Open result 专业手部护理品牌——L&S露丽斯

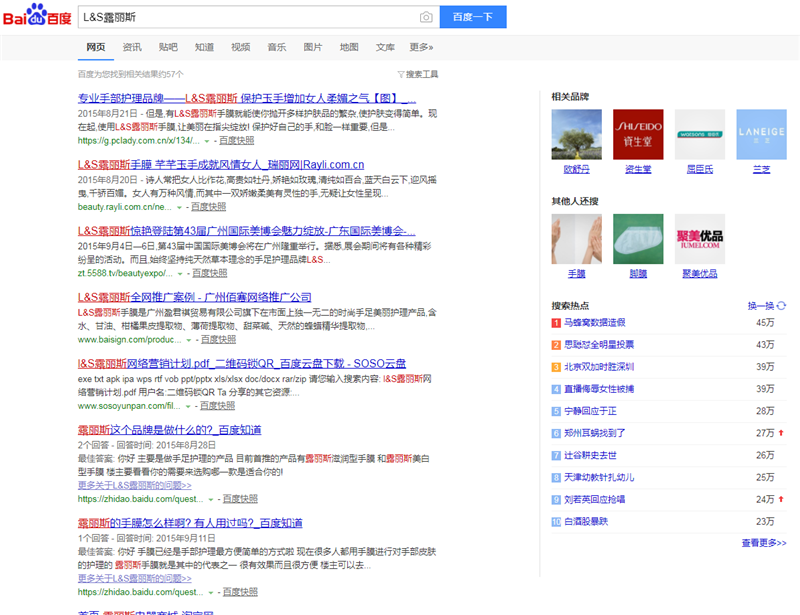pyautogui.click(x=246, y=99)
